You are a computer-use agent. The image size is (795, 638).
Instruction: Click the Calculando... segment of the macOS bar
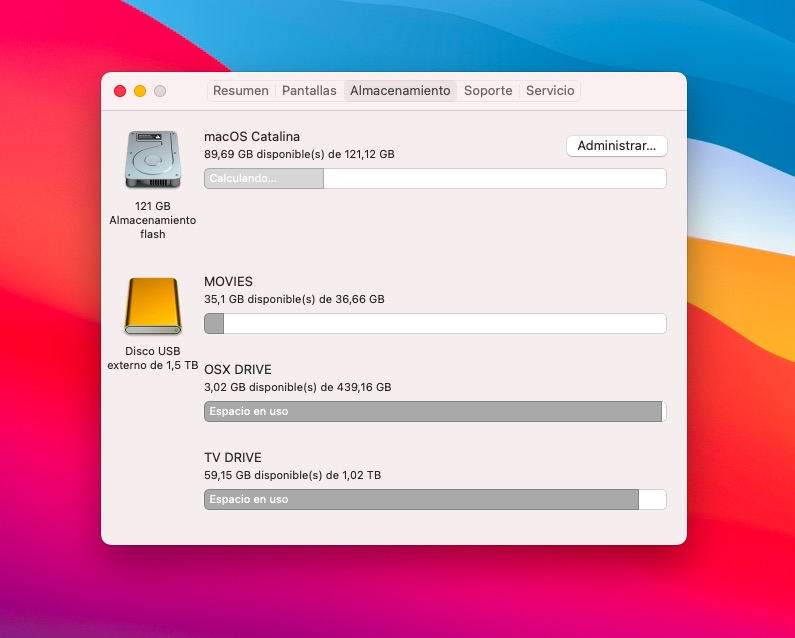(264, 179)
